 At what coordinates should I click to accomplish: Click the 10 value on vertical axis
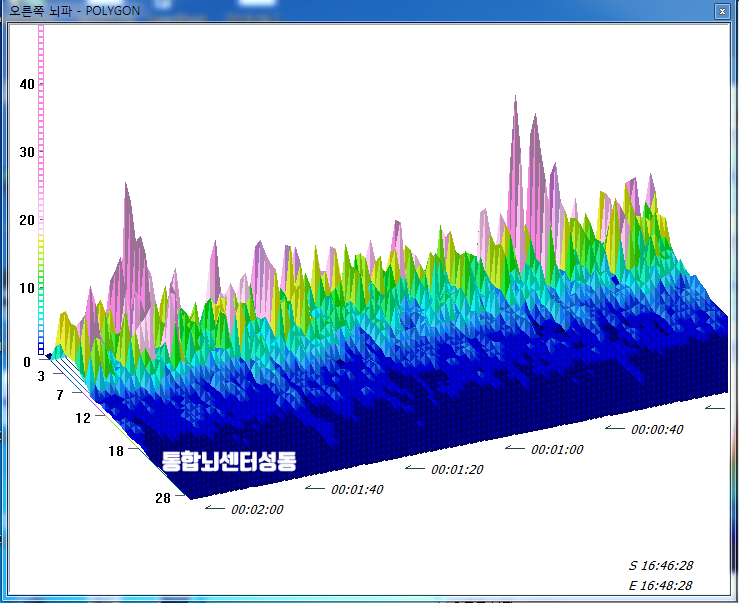27,288
